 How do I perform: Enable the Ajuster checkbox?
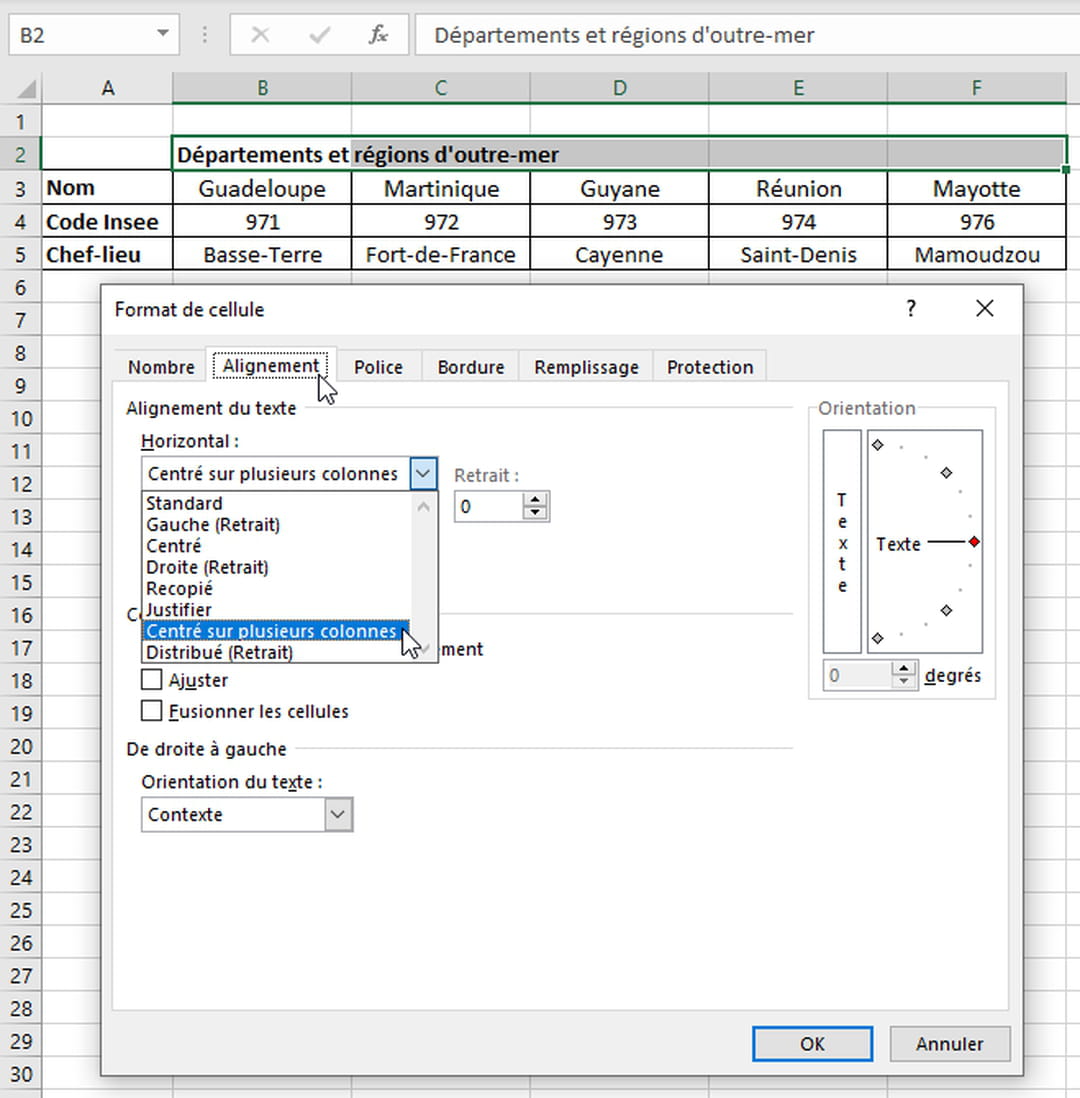(151, 679)
